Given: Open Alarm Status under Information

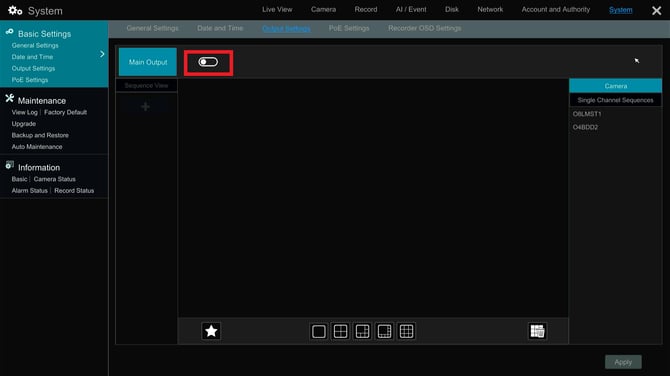Looking at the screenshot, I should 29,191.
